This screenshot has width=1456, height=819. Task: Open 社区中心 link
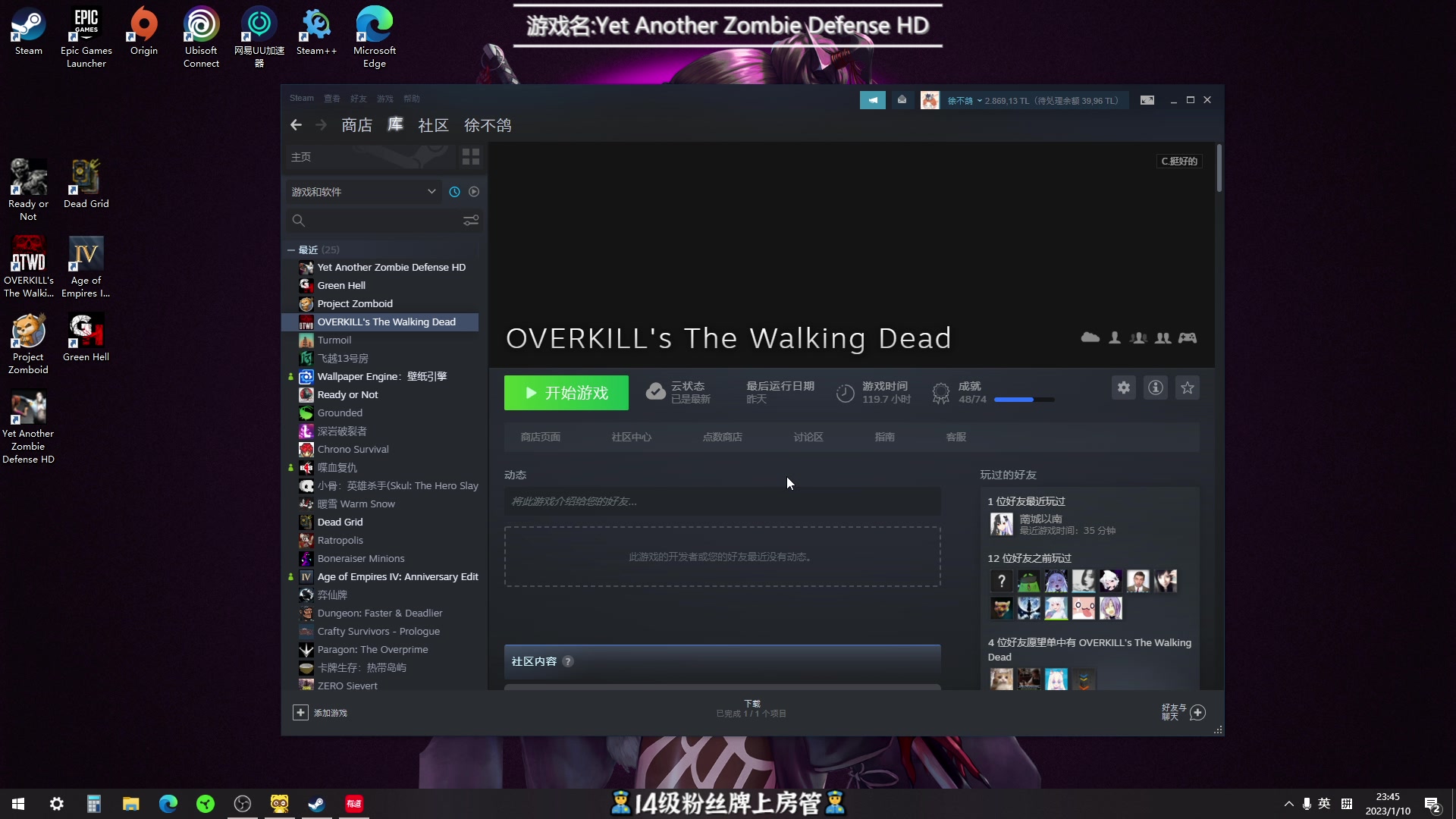tap(631, 437)
